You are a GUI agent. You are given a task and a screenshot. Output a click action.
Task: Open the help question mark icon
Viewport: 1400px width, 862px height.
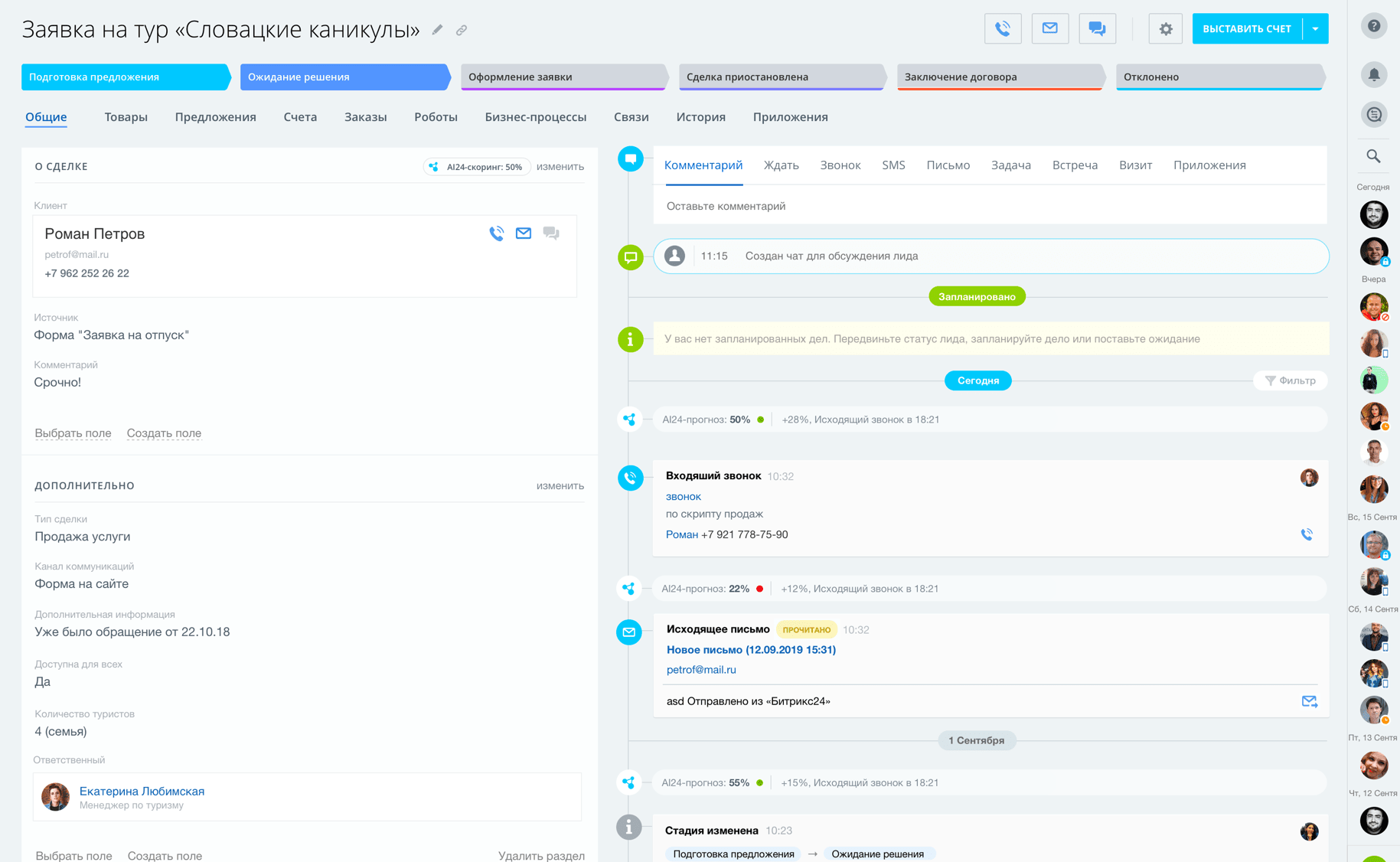pyautogui.click(x=1374, y=26)
